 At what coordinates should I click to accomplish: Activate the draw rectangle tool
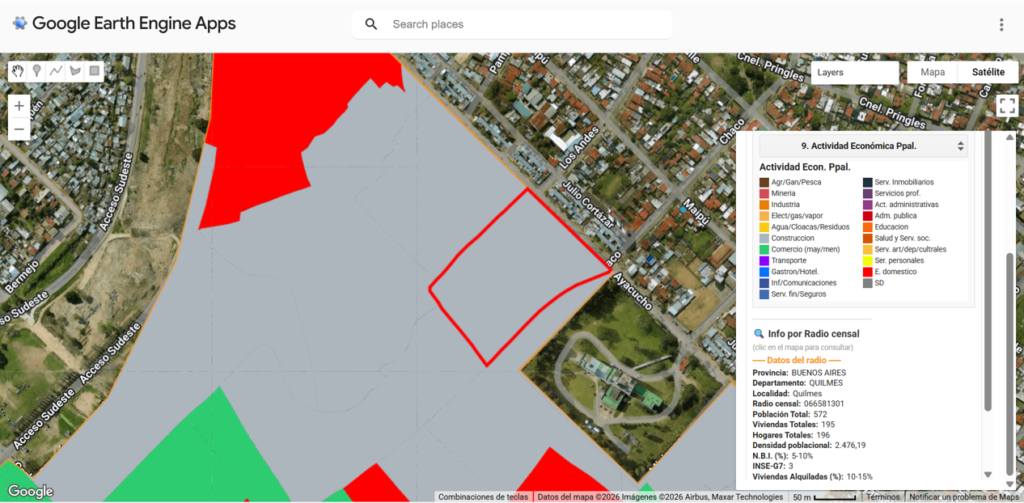[94, 71]
